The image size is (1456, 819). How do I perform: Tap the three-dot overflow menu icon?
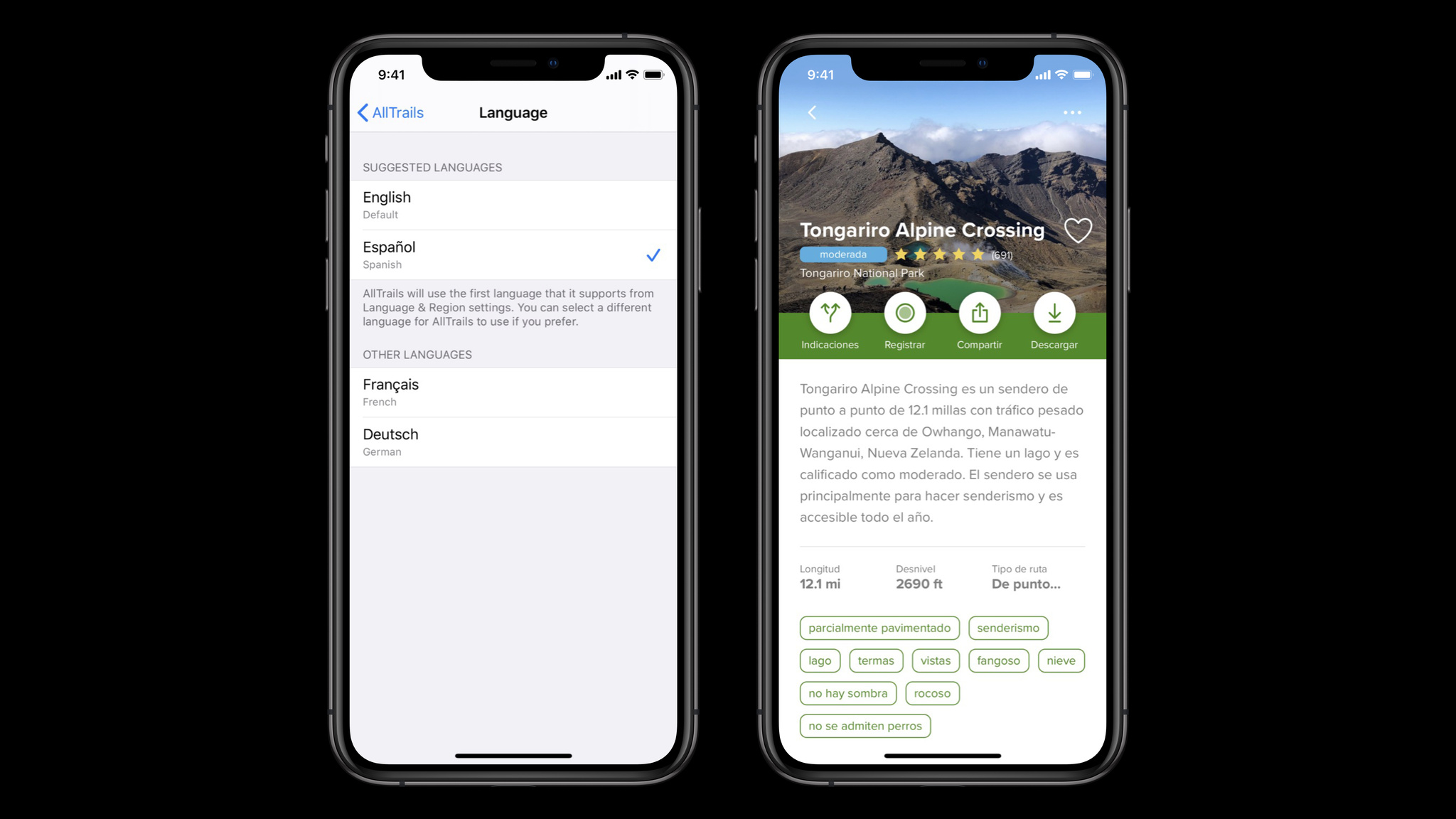pos(1072,112)
